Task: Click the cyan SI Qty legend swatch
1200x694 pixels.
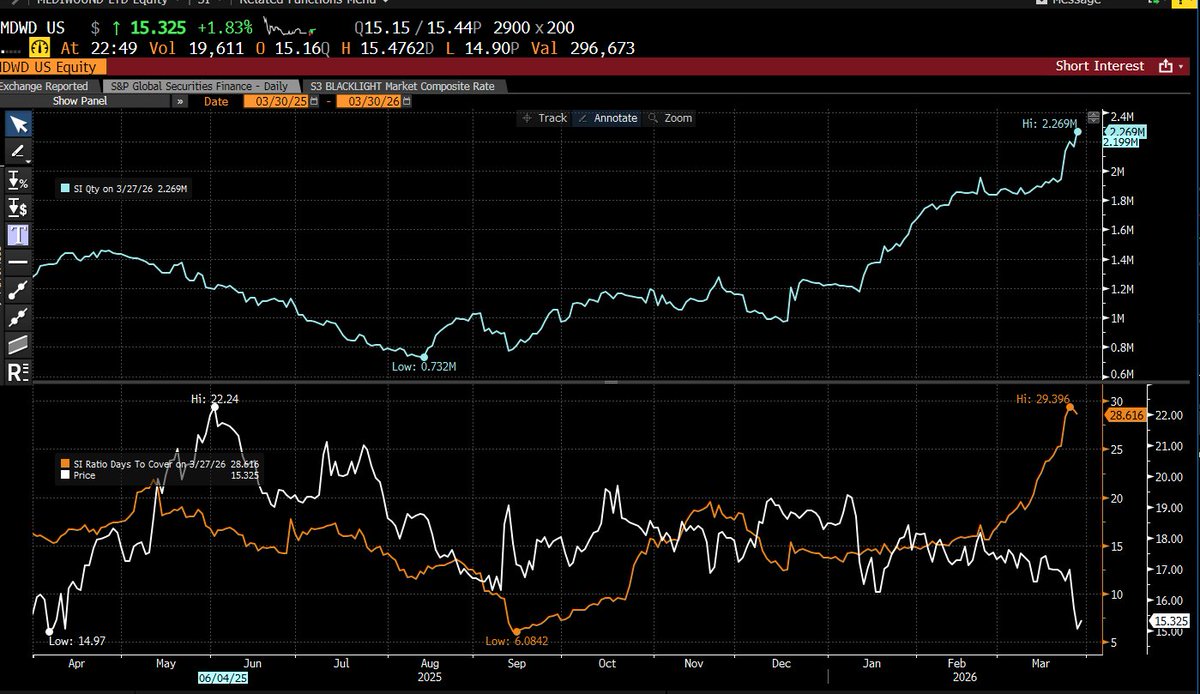Action: pyautogui.click(x=66, y=187)
